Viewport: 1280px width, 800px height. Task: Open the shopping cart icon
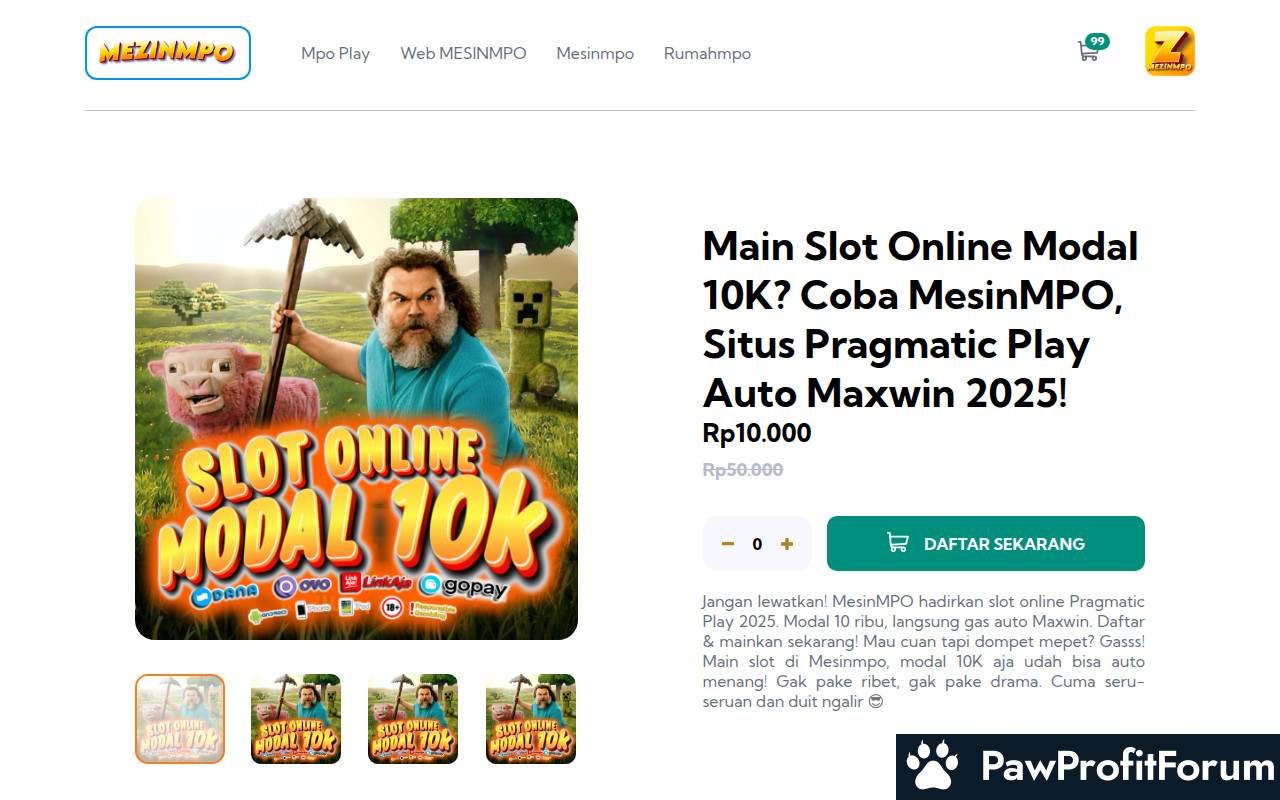tap(1088, 51)
